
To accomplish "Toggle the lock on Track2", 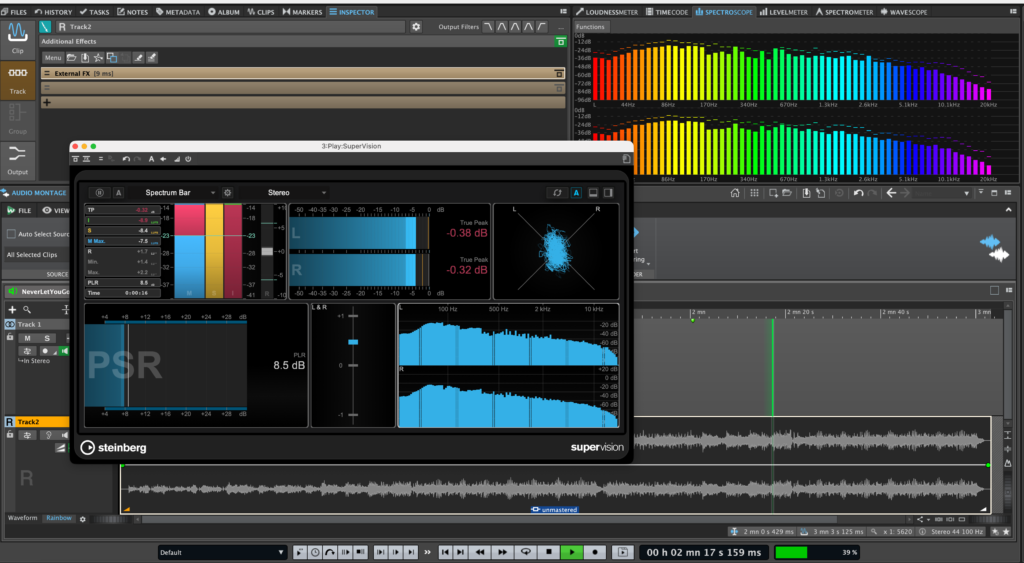I will point(10,435).
